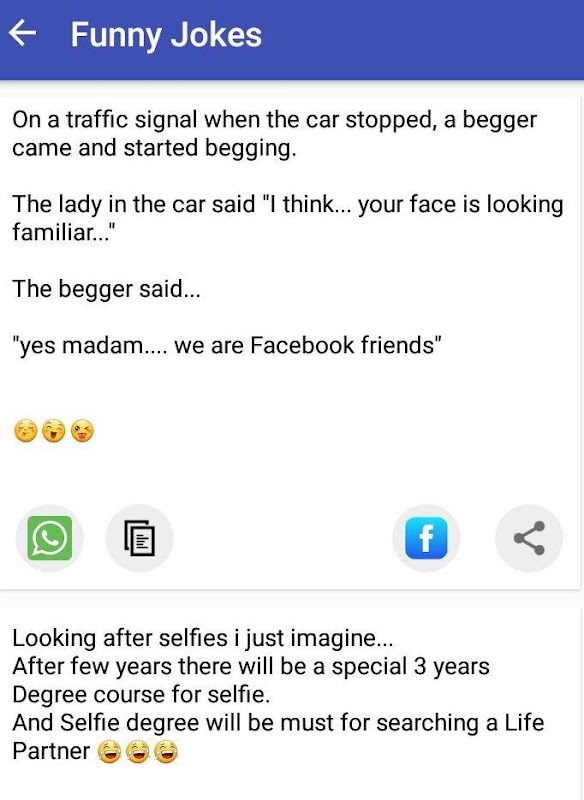The height and width of the screenshot is (800, 584).
Task: Share the joke on Facebook
Action: click(x=426, y=538)
